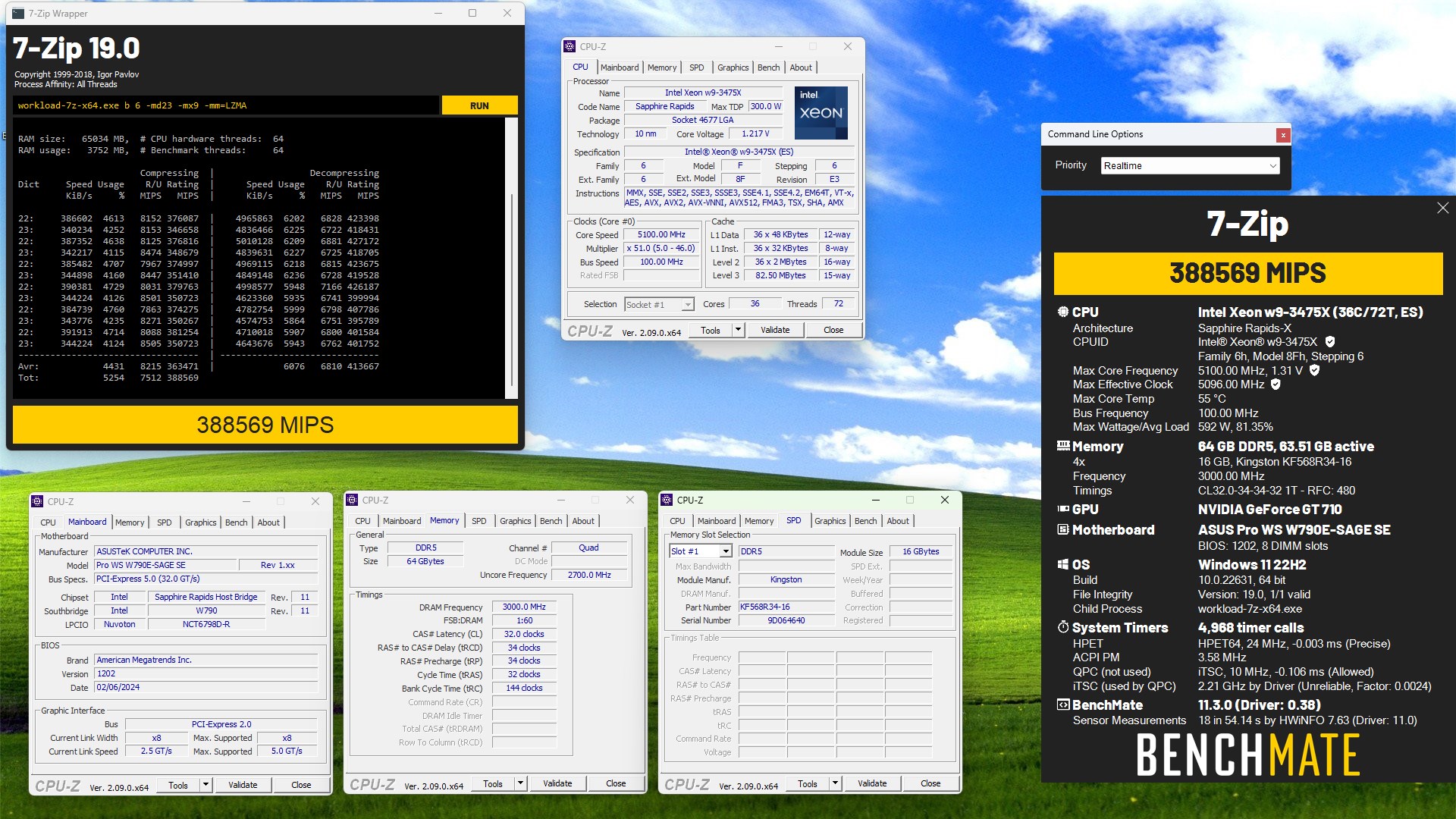
Task: Close the BenchMate 7-Zip result panel
Action: [1442, 208]
